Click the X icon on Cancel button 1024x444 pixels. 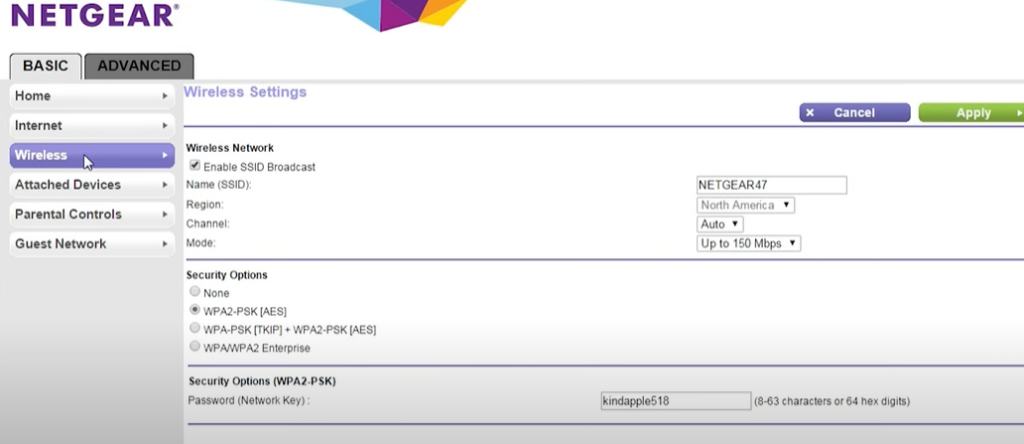810,113
